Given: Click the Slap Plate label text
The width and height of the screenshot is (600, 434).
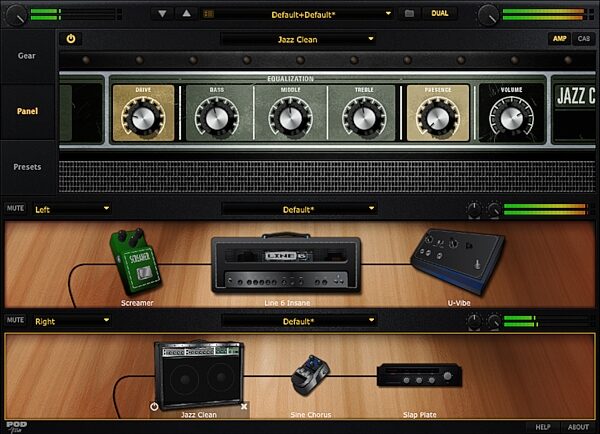Looking at the screenshot, I should pos(419,414).
